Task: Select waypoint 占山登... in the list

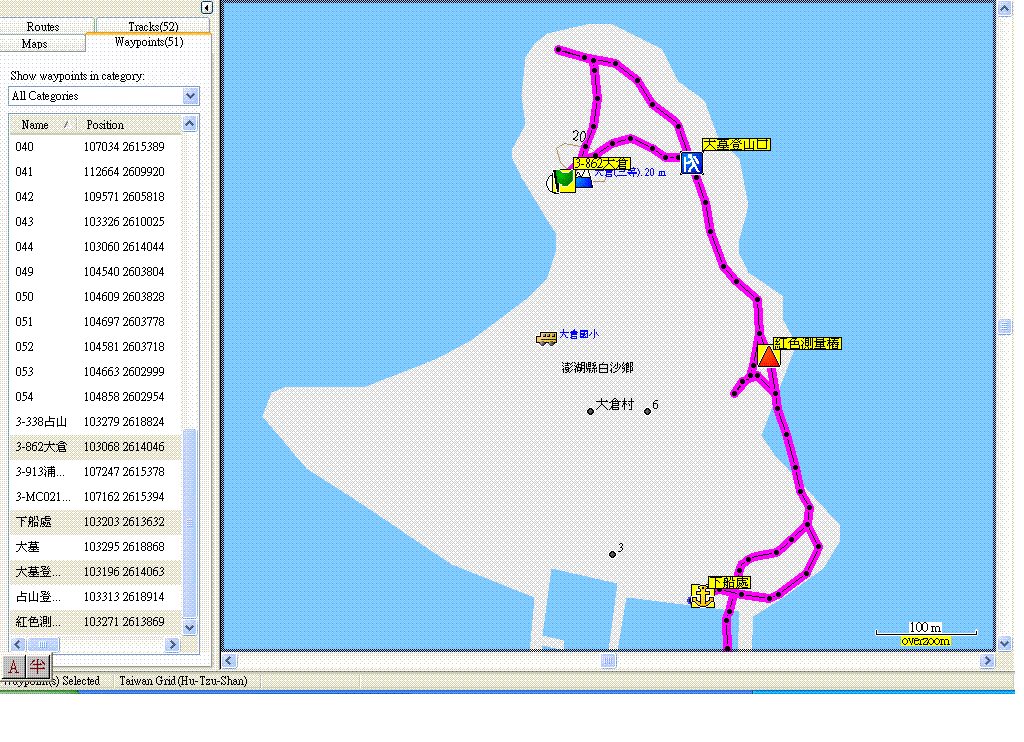Action: click(95, 597)
